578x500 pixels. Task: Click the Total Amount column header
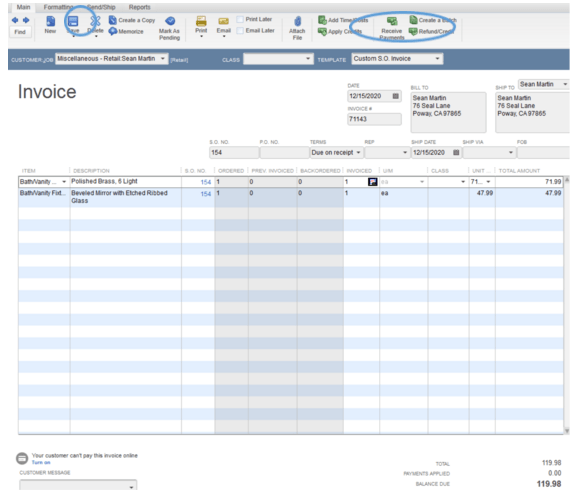coord(519,170)
